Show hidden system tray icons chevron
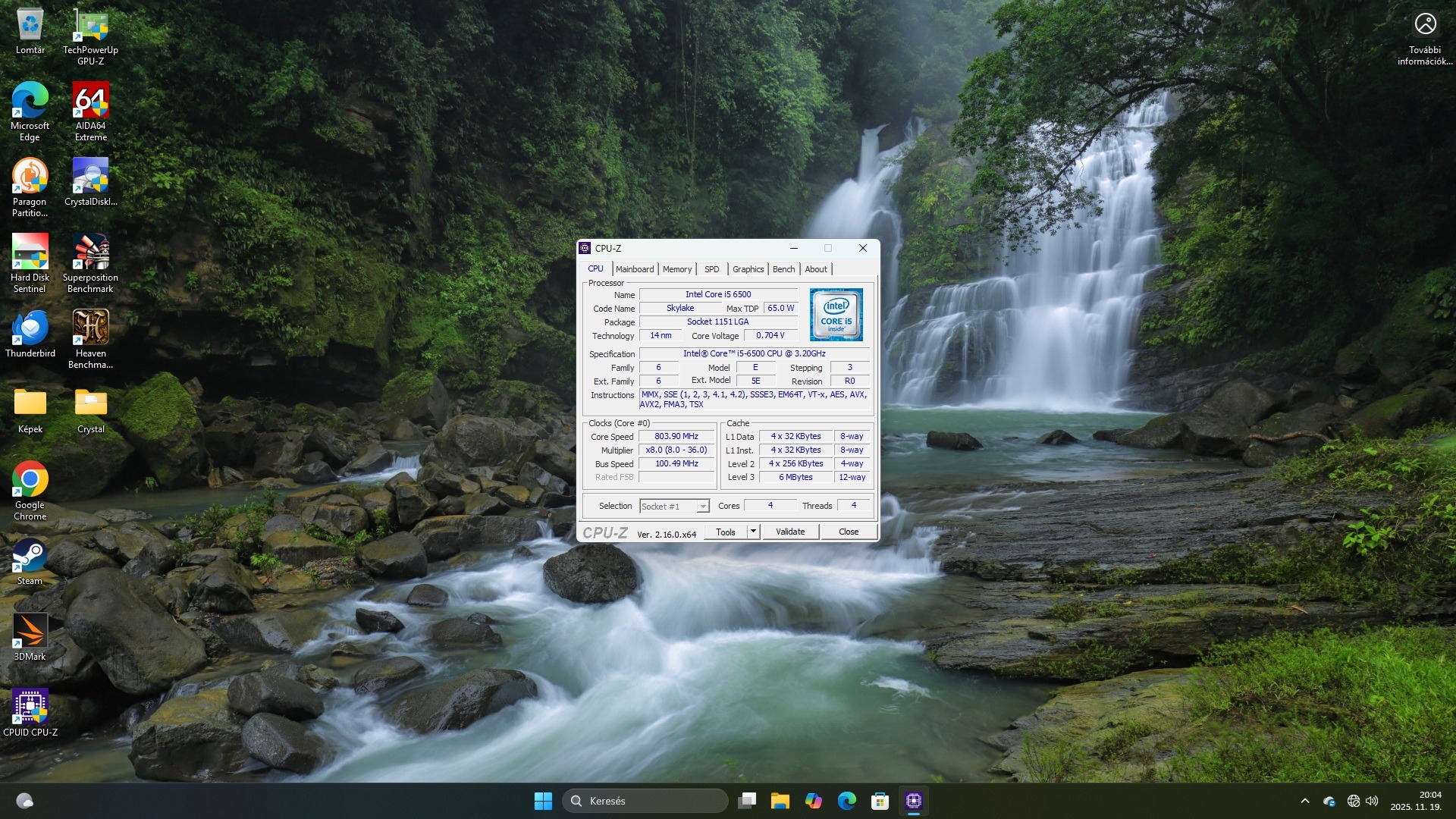This screenshot has height=819, width=1456. [x=1304, y=801]
